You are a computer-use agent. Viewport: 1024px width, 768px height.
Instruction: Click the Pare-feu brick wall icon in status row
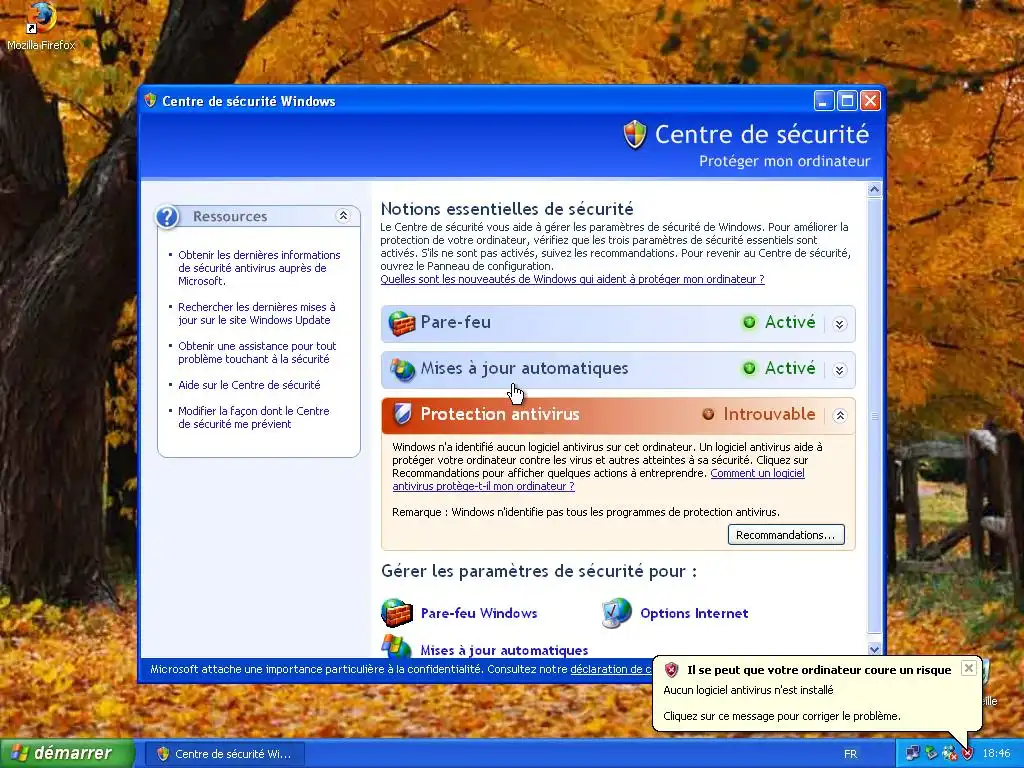tap(402, 323)
